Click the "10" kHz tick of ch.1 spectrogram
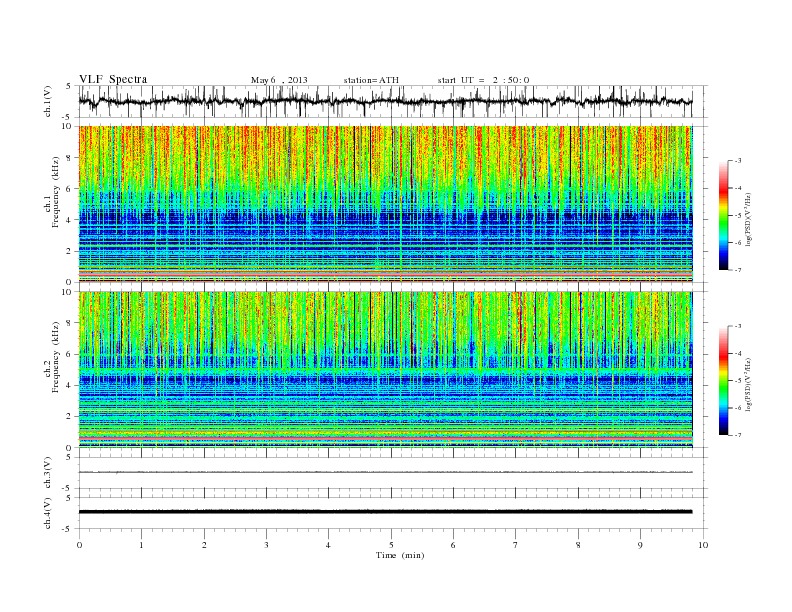 coord(68,126)
